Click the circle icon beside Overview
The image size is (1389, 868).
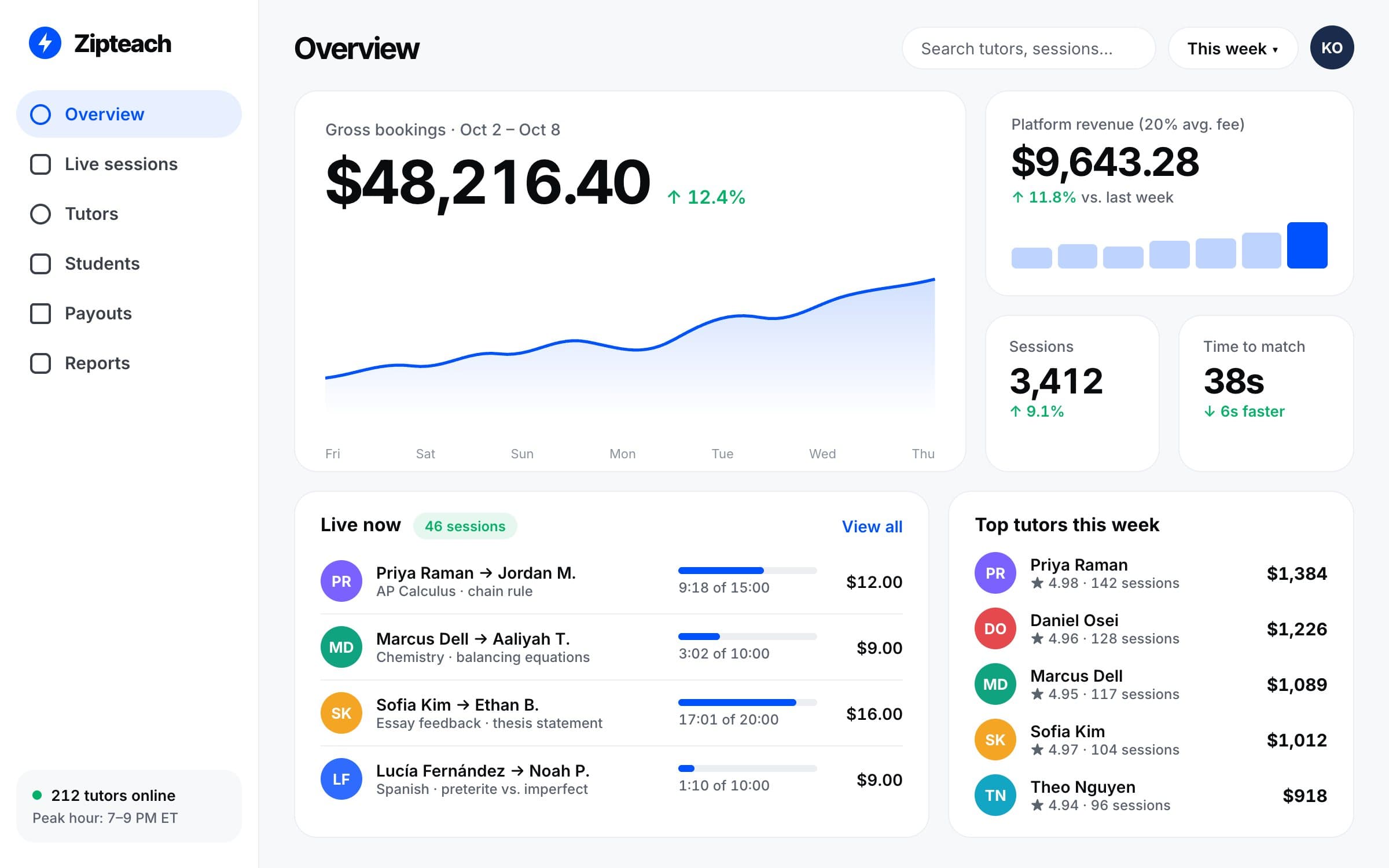click(41, 115)
